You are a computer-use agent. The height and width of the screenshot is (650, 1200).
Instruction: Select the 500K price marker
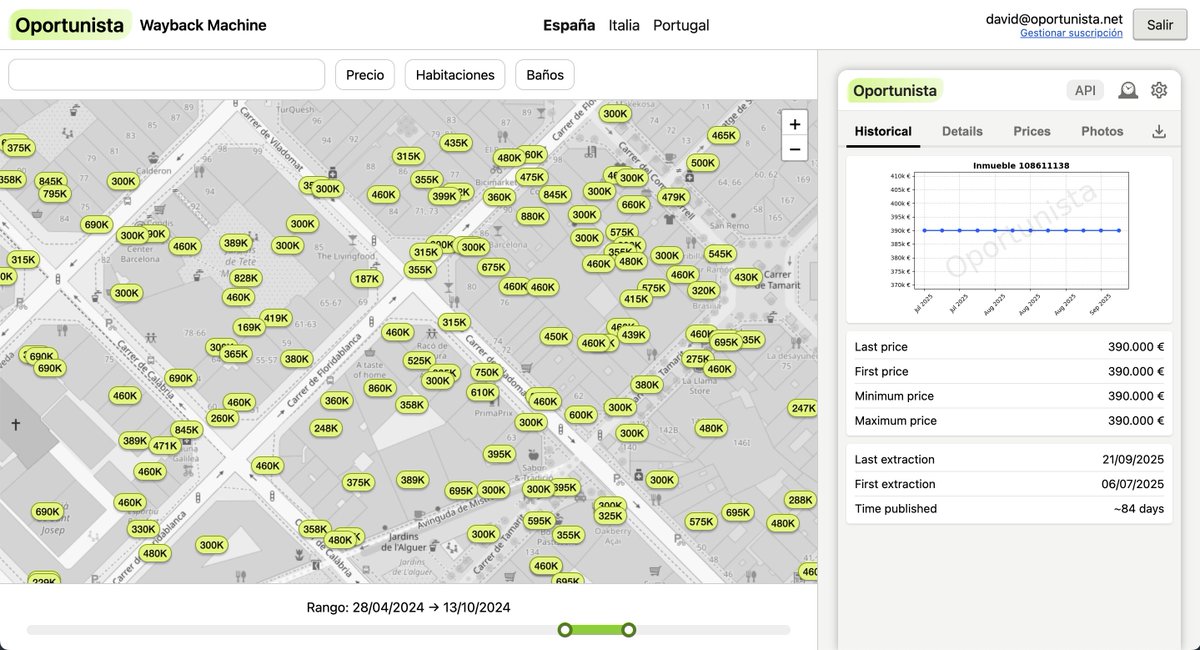(x=703, y=163)
